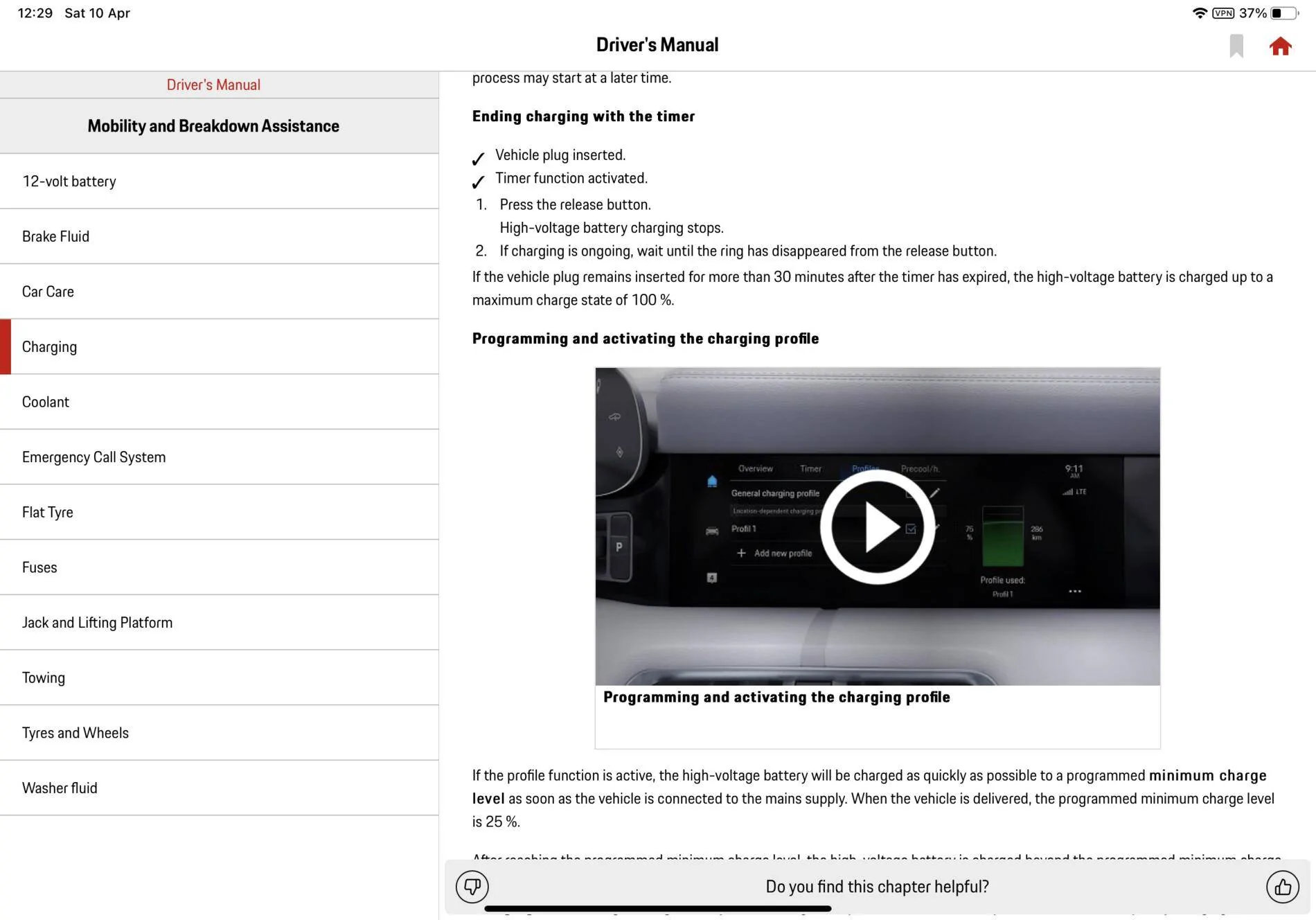Open the 12-volt battery chapter
This screenshot has width=1316, height=920.
pyautogui.click(x=219, y=181)
